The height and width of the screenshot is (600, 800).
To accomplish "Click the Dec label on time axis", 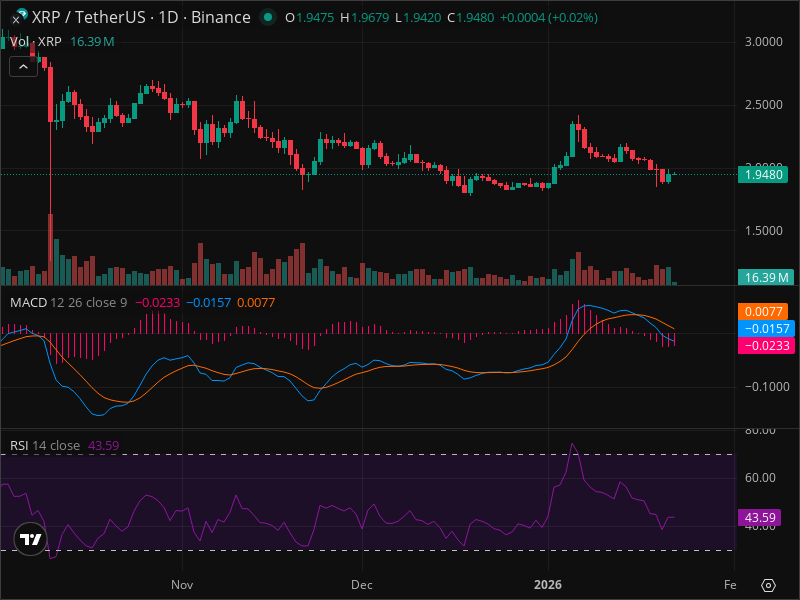I will pos(362,585).
